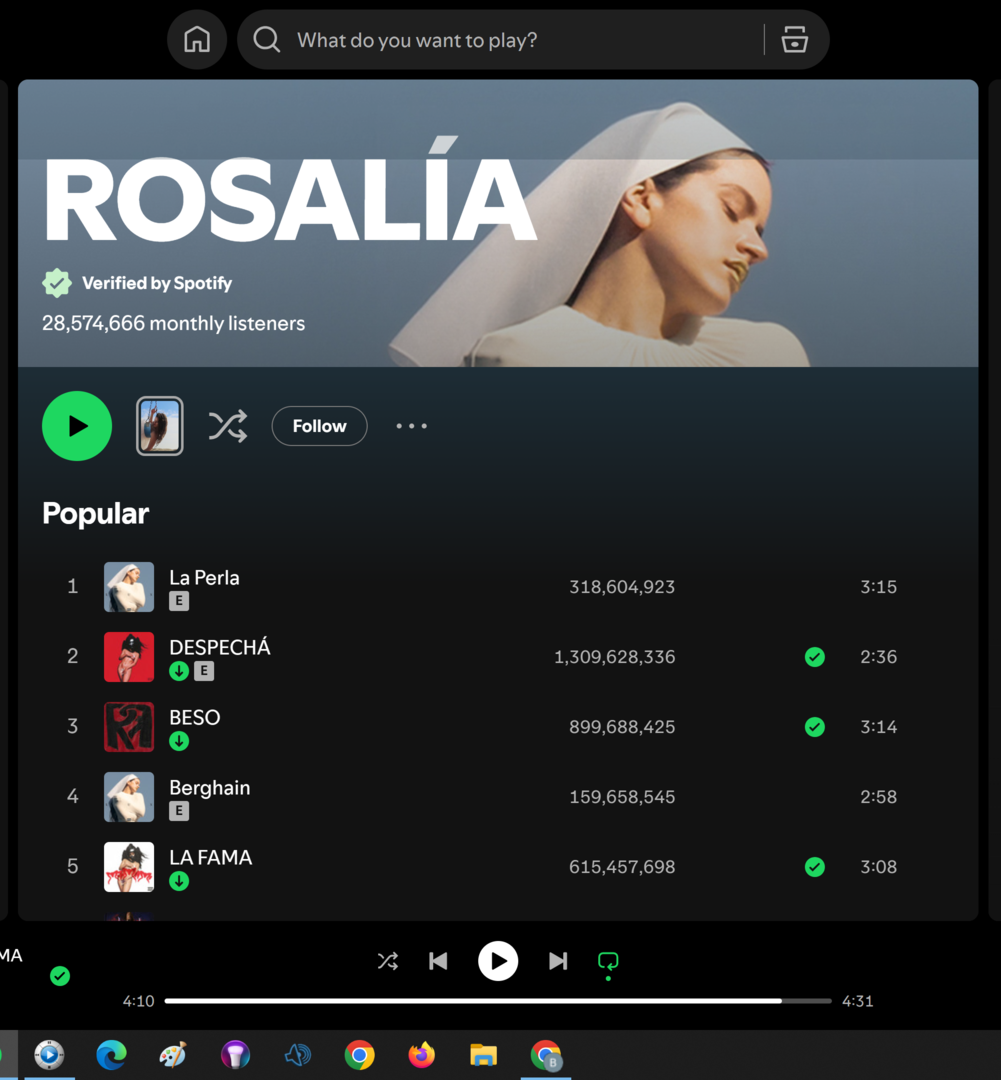The image size is (1001, 1080).
Task: Seek using the playback progress bar
Action: click(498, 1001)
